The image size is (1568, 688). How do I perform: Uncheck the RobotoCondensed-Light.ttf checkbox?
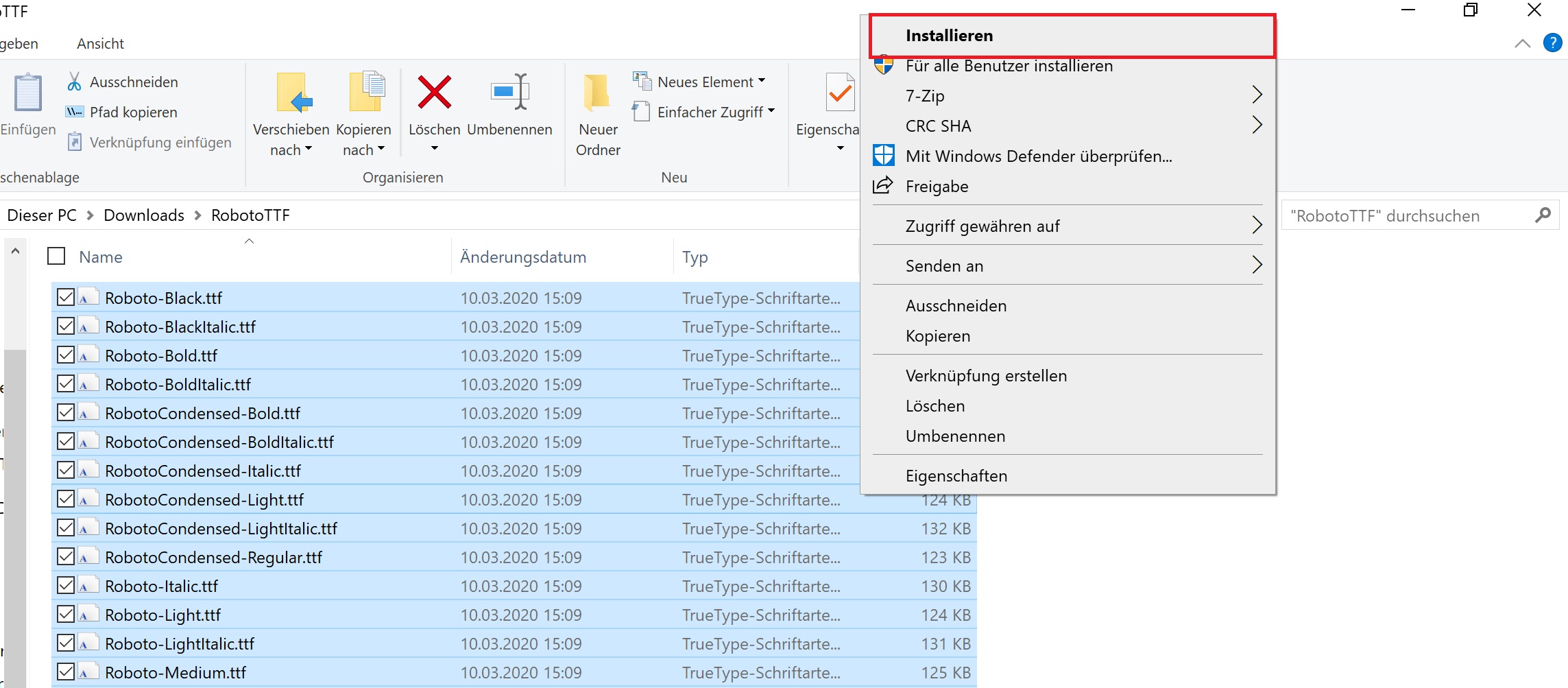pos(66,499)
